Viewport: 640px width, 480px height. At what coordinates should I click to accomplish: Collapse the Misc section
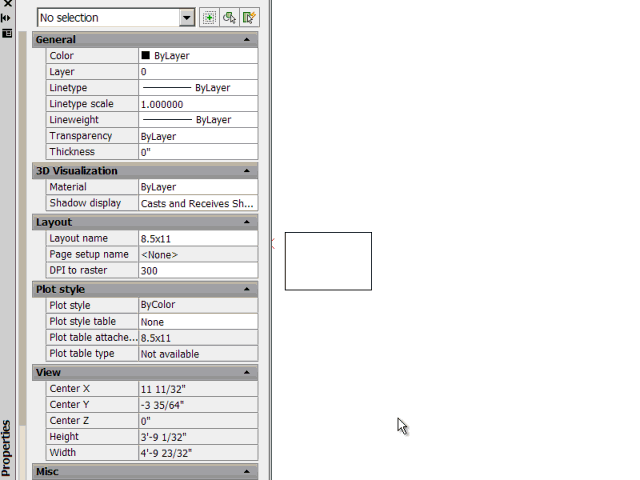[247, 472]
